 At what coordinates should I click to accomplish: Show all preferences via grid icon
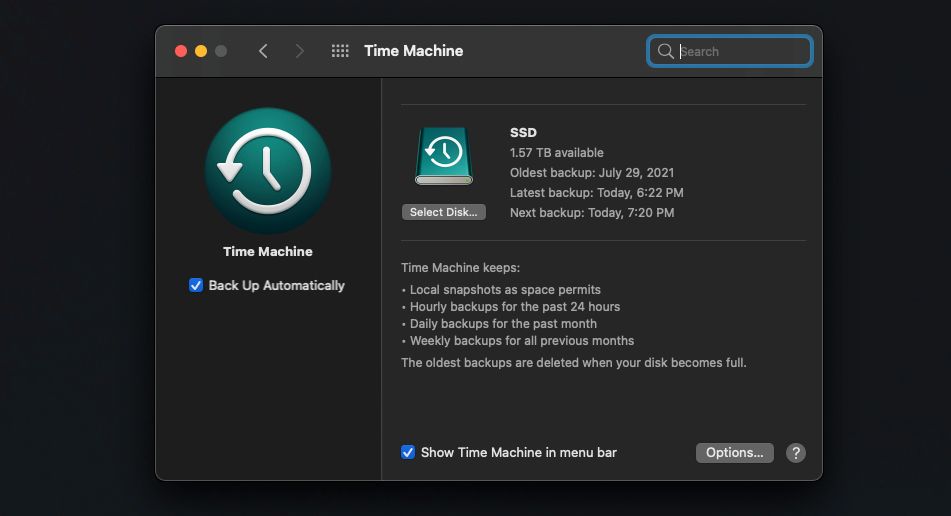[x=340, y=51]
